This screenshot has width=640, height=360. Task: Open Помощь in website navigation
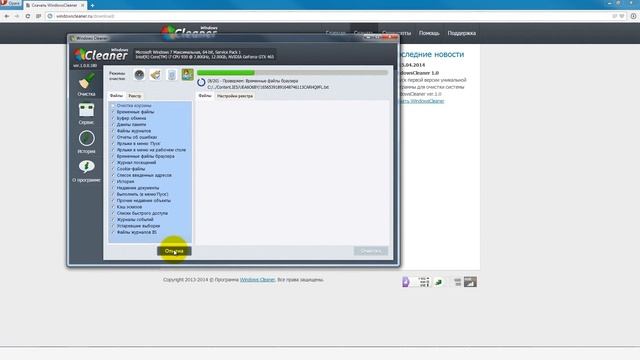coord(429,33)
